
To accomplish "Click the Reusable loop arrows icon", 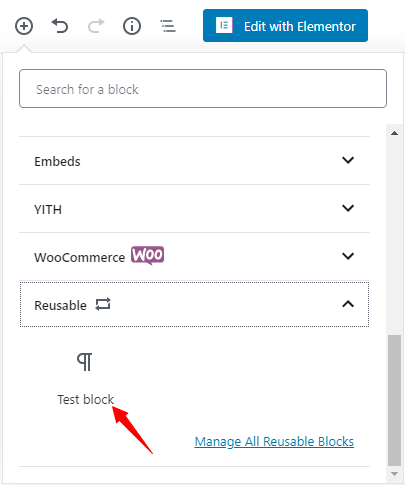I will 103,304.
